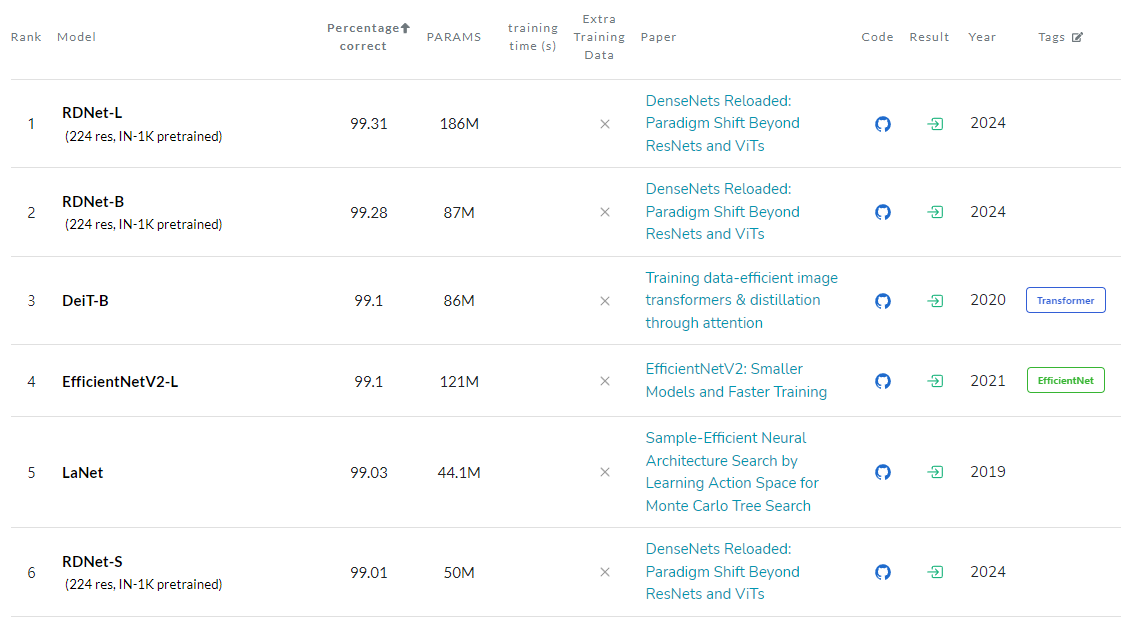Select the Transformer tag

(x=1065, y=300)
